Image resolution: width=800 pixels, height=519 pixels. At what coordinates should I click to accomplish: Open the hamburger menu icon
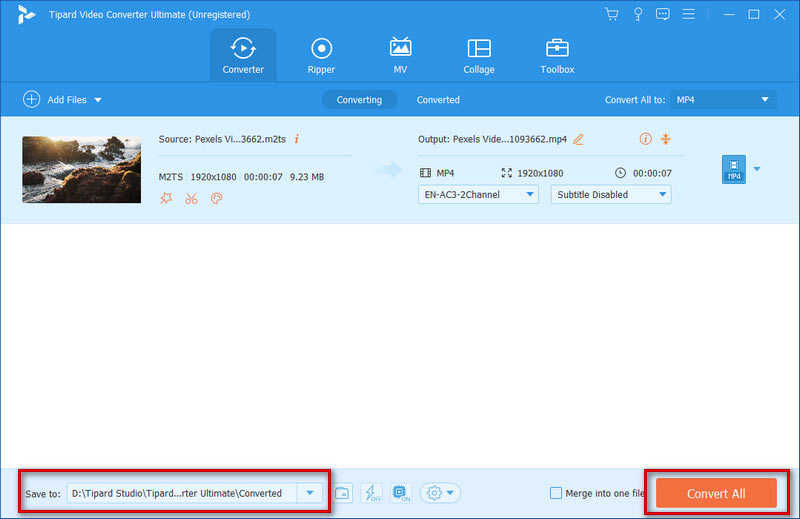(688, 14)
